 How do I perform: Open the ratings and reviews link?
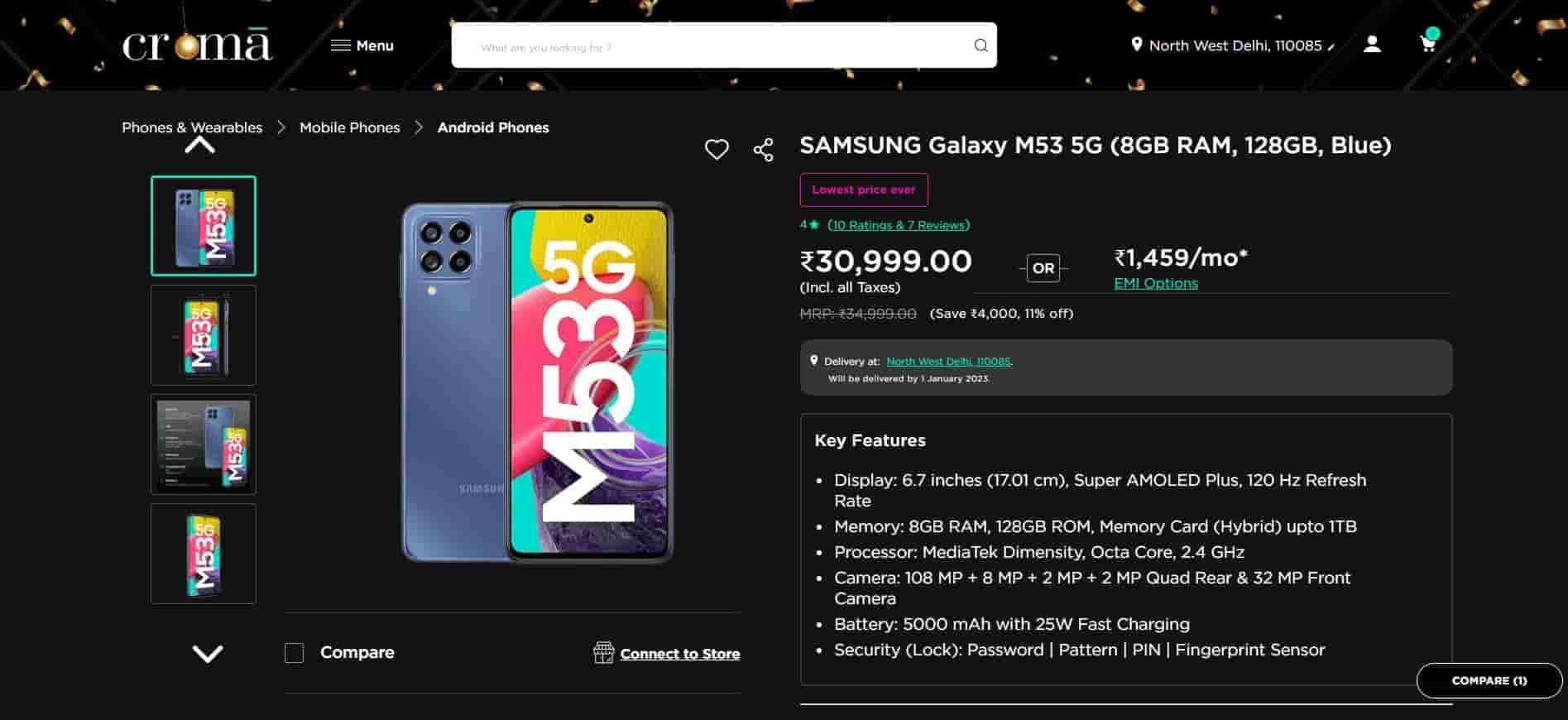pos(899,225)
